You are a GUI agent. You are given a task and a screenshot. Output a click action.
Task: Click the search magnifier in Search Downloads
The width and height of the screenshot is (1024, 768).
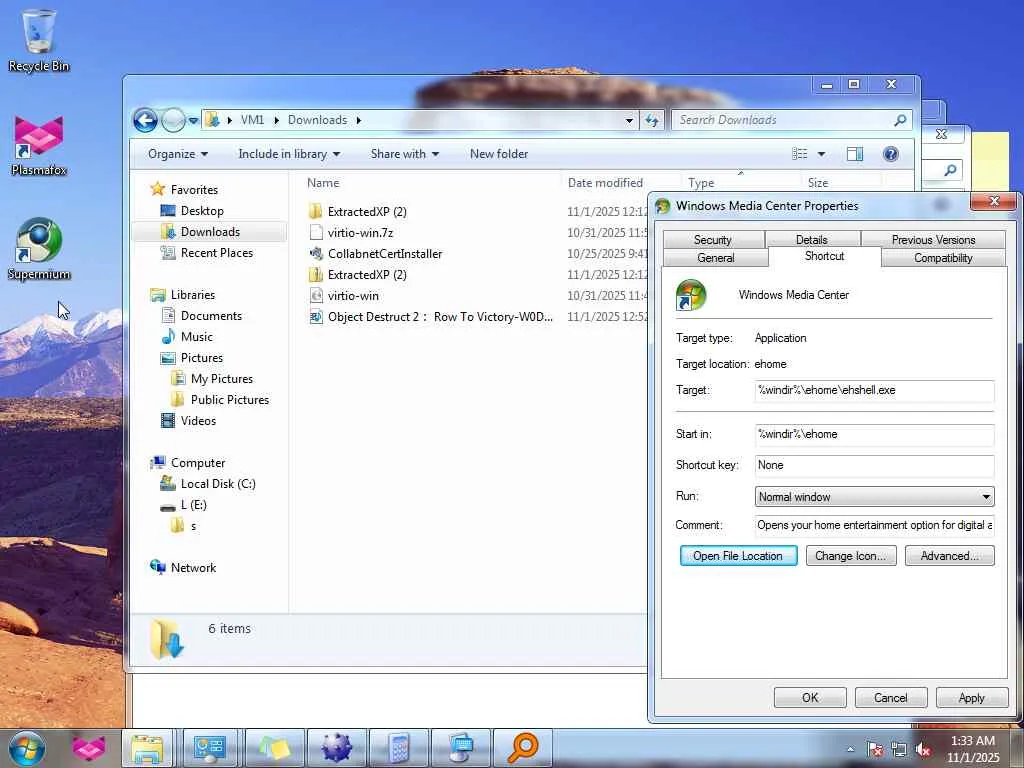pyautogui.click(x=900, y=120)
